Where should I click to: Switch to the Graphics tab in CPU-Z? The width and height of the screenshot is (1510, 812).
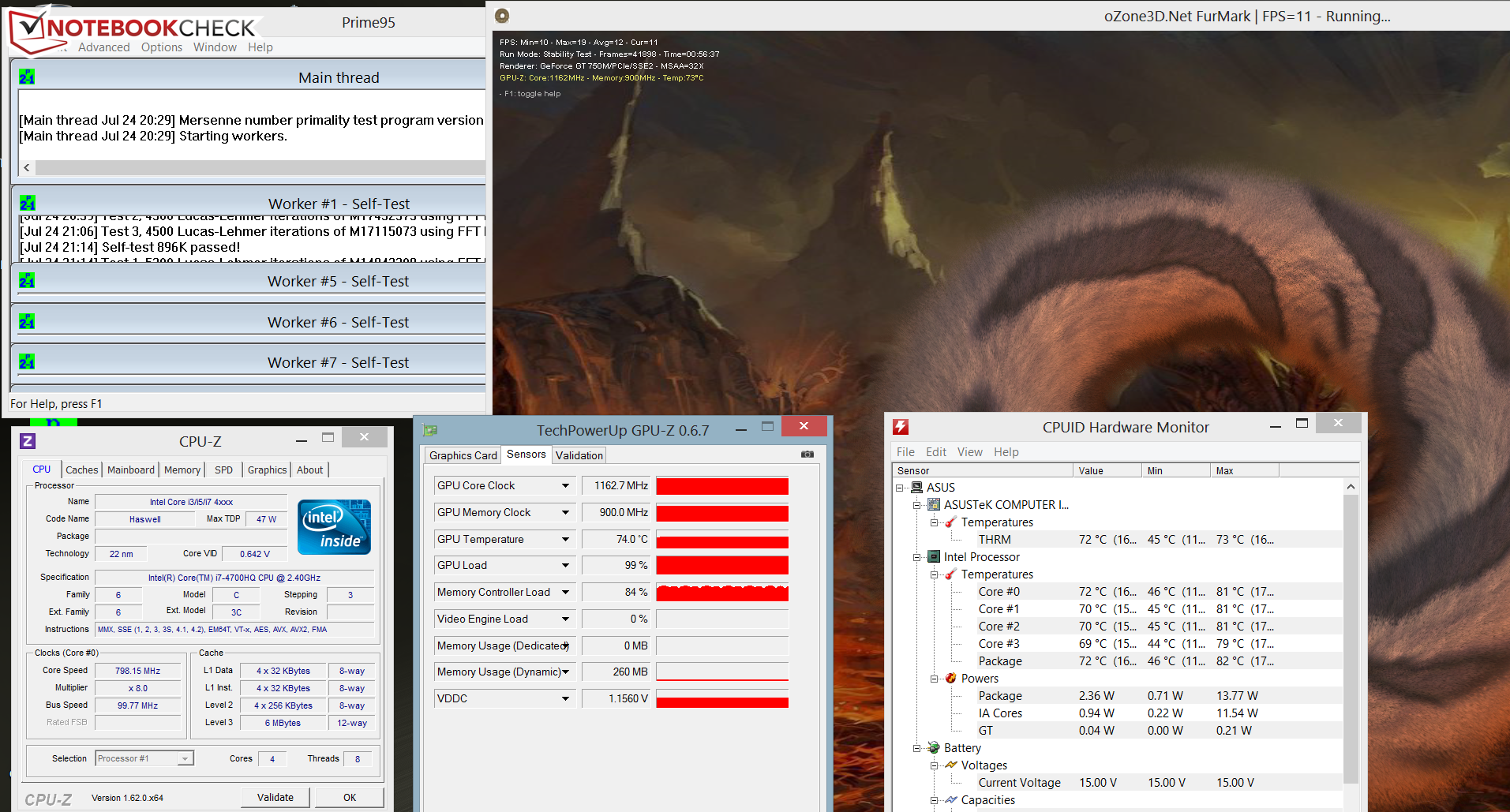268,470
